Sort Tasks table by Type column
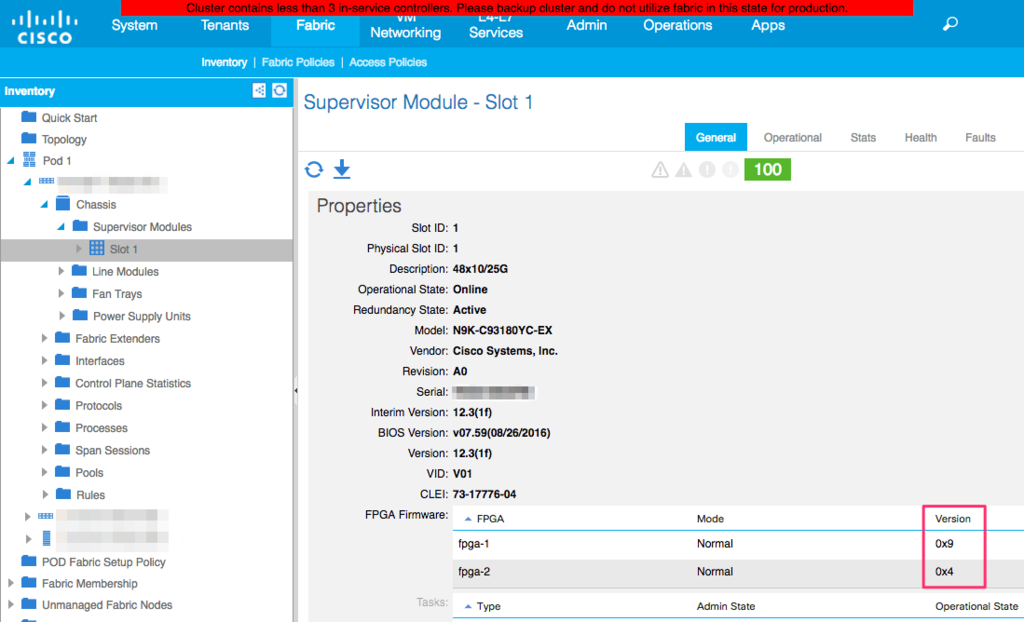This screenshot has width=1024, height=622. 488,606
